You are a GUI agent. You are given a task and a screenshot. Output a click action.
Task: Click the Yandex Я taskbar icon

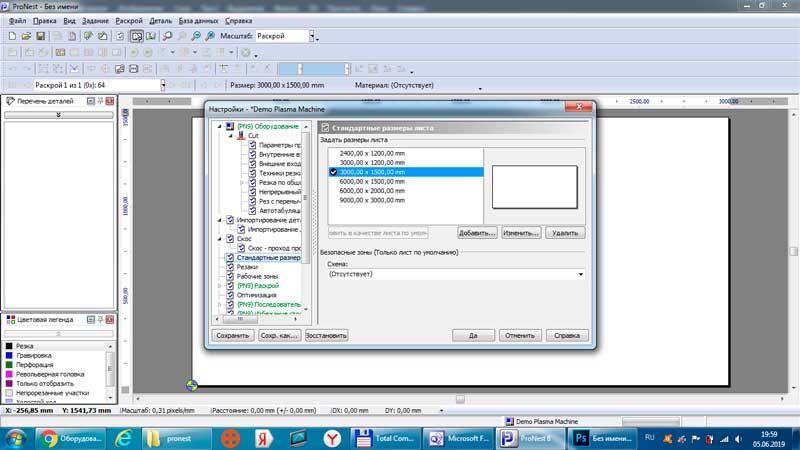point(263,438)
